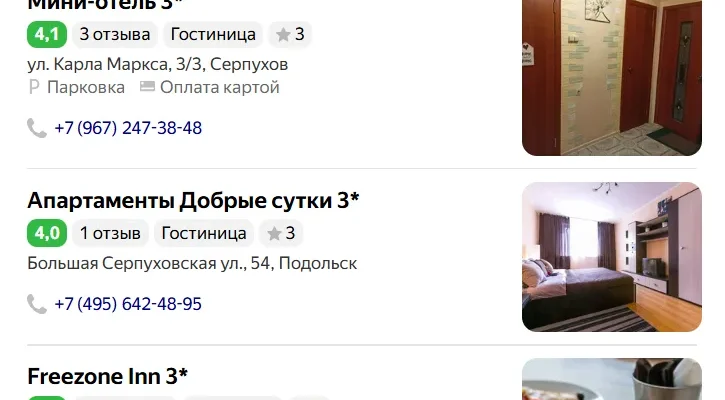Open the Добрые сутки bedroom photo

click(x=612, y=257)
